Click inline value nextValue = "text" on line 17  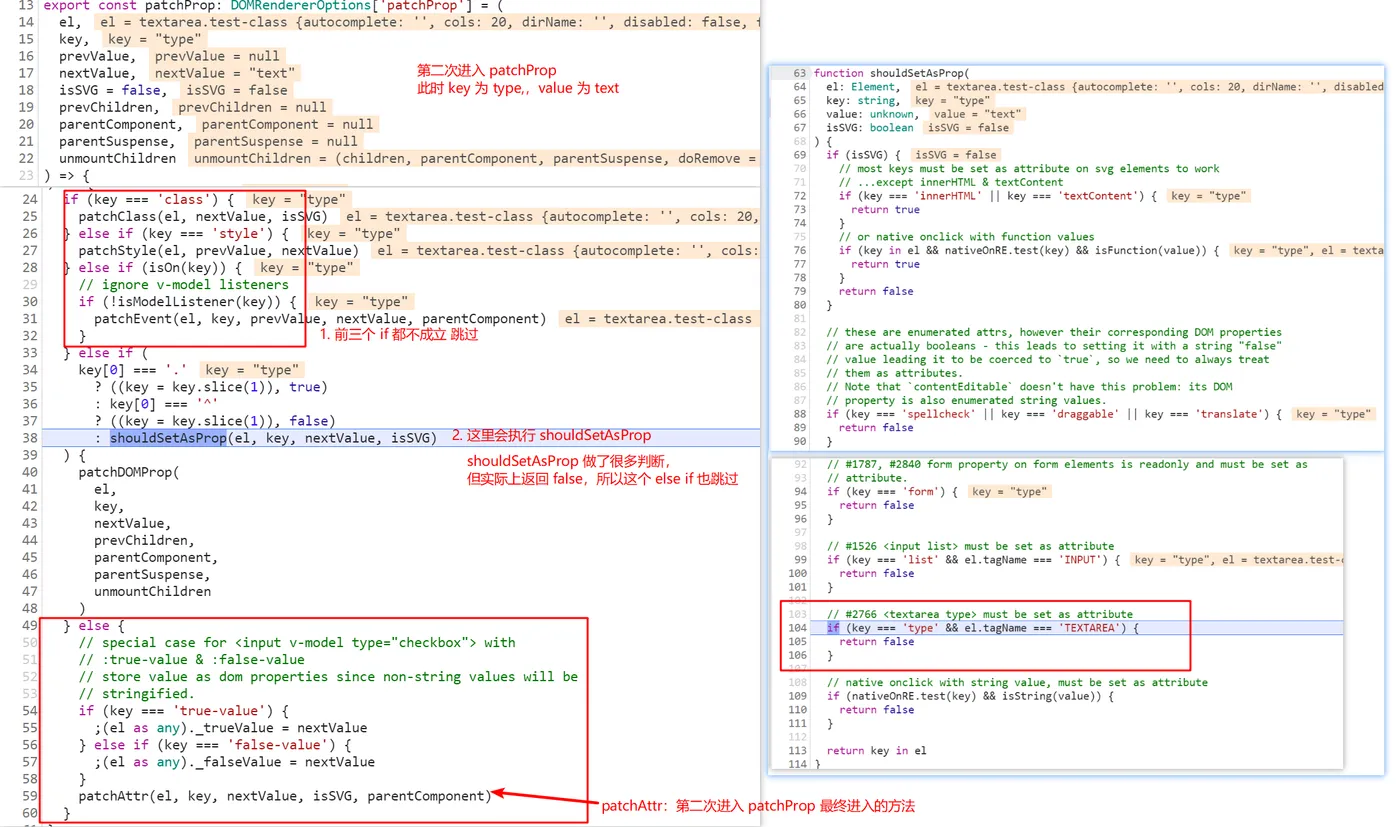(x=224, y=73)
